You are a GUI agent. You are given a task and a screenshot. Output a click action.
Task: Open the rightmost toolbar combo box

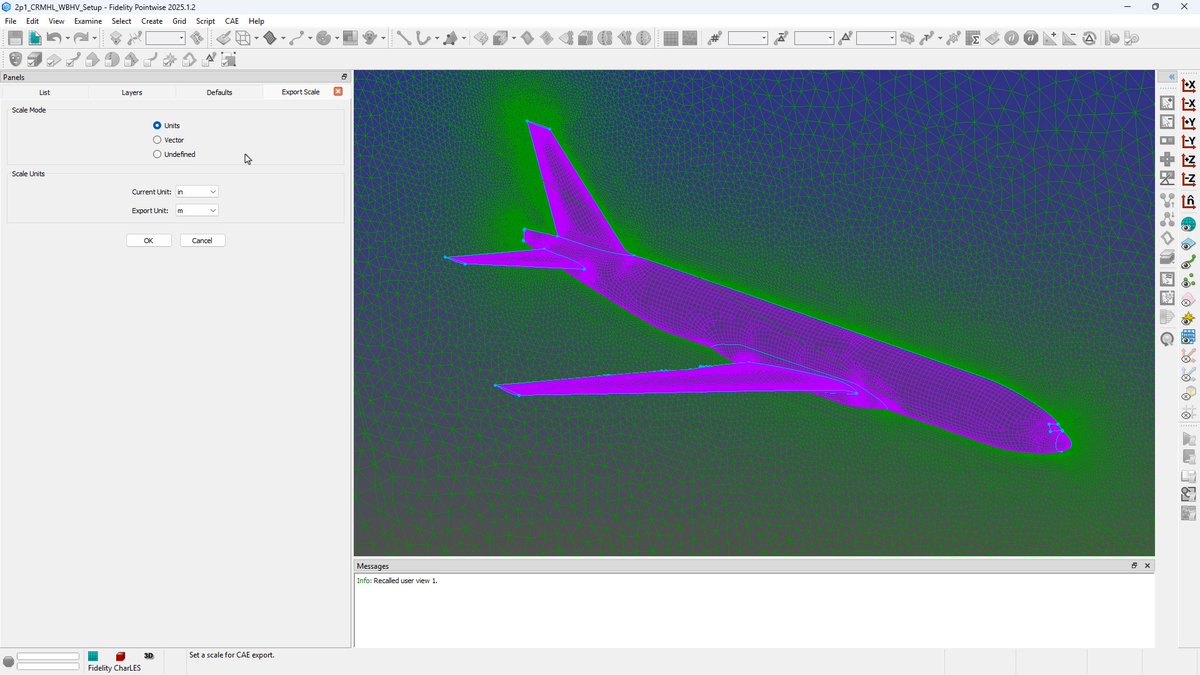click(x=876, y=38)
